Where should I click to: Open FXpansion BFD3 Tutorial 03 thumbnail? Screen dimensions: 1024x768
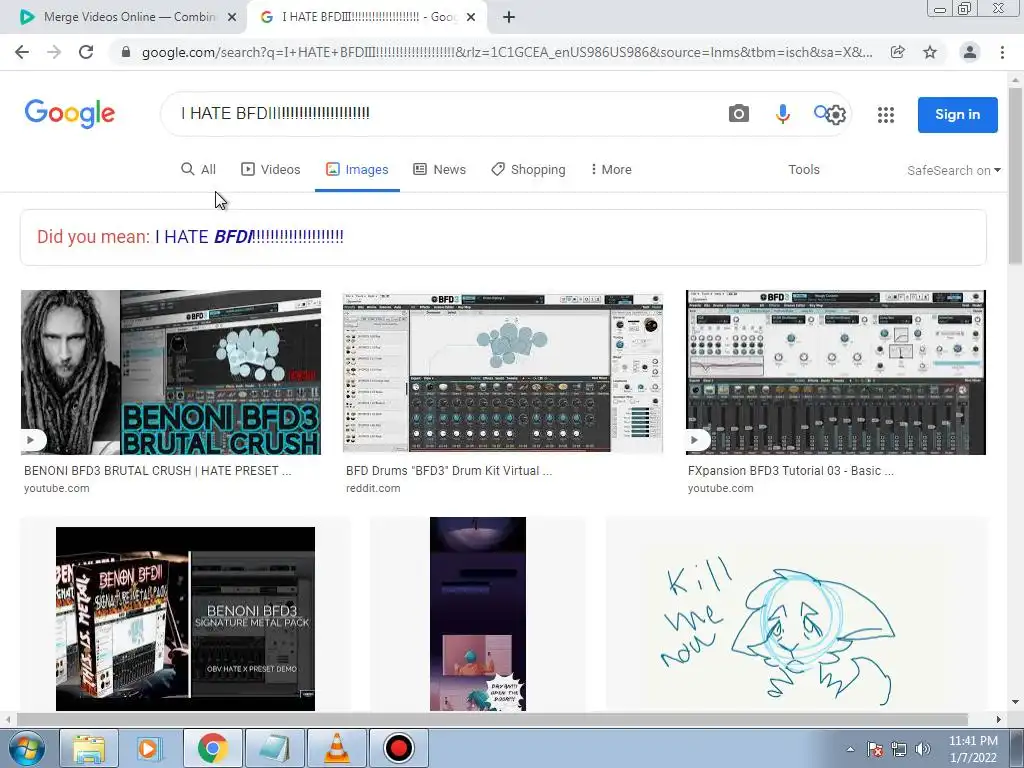pos(836,372)
